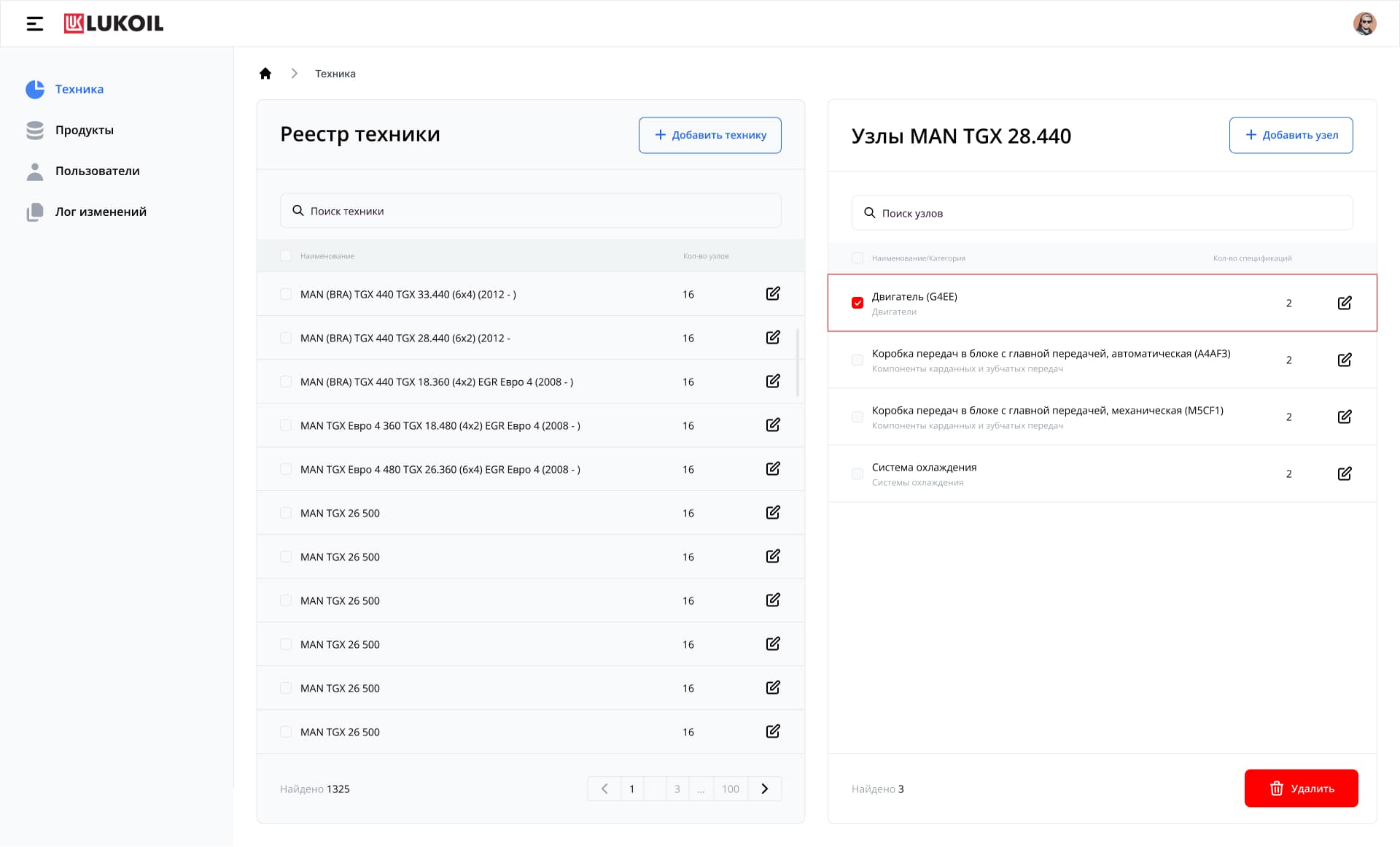Viewport: 1400px width, 847px height.
Task: Focus the Поиск узлов search field
Action: (1102, 213)
